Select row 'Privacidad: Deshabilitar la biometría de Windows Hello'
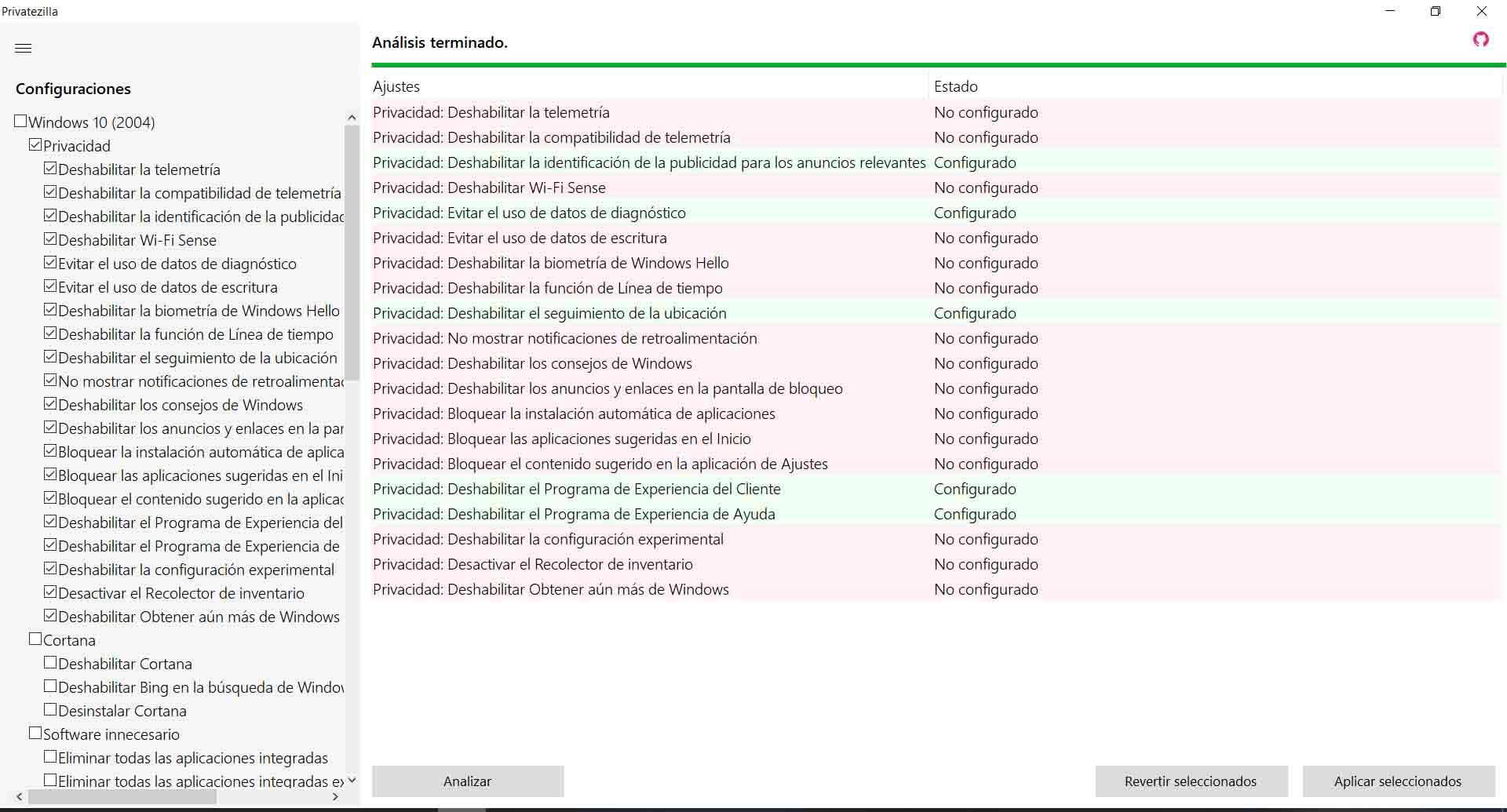 pyautogui.click(x=937, y=263)
